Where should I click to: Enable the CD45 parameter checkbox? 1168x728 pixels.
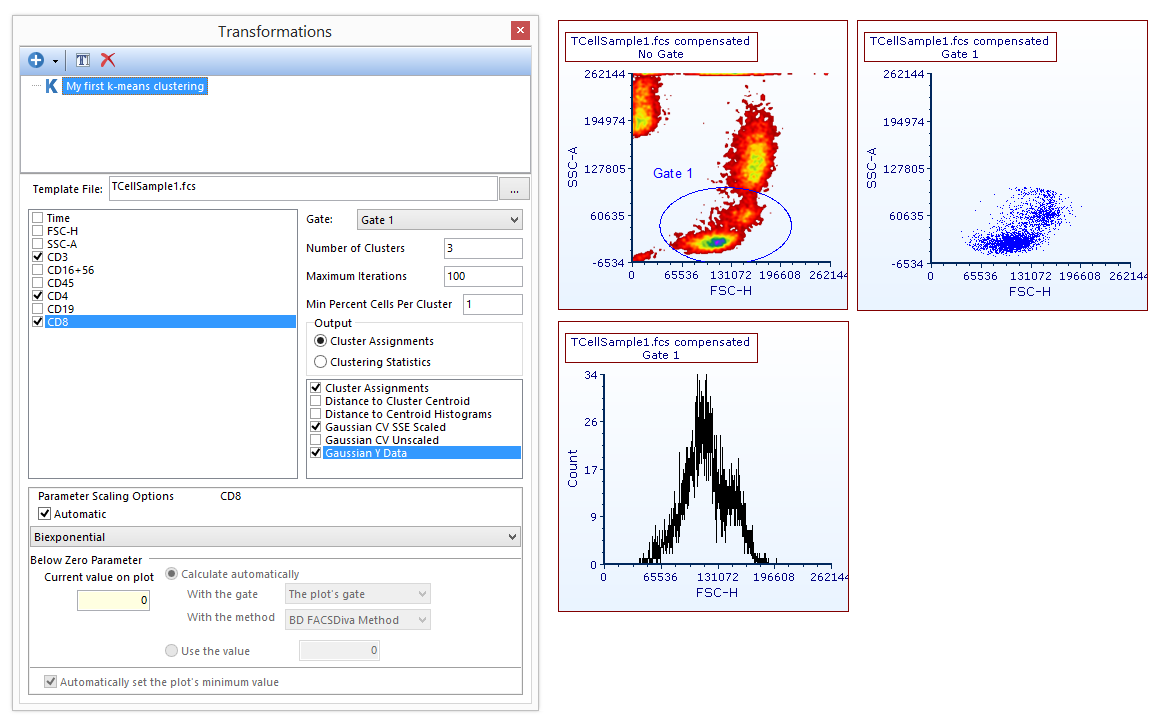pos(38,283)
